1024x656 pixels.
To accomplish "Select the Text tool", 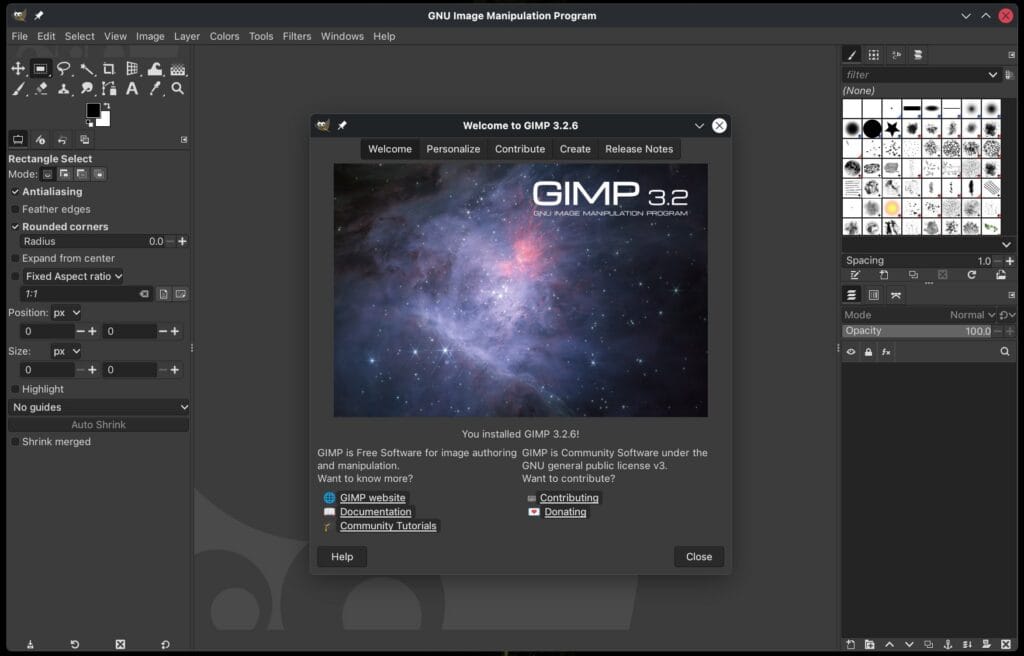I will pos(132,89).
